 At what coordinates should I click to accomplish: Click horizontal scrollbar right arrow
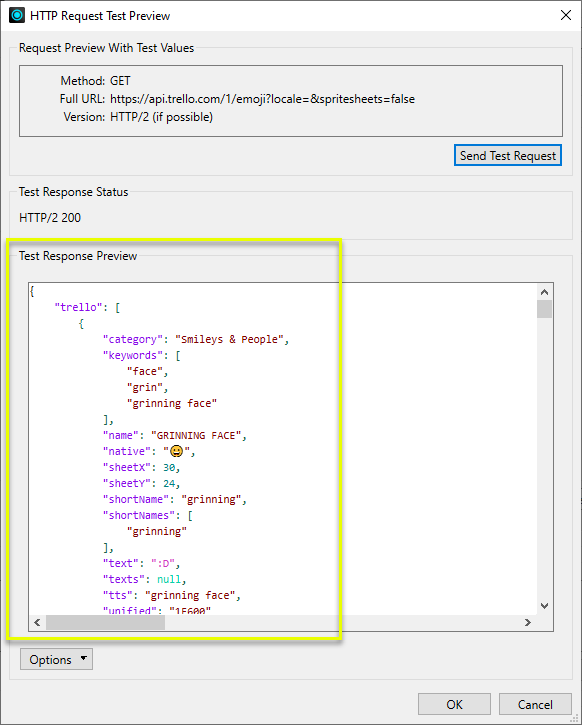pos(527,622)
